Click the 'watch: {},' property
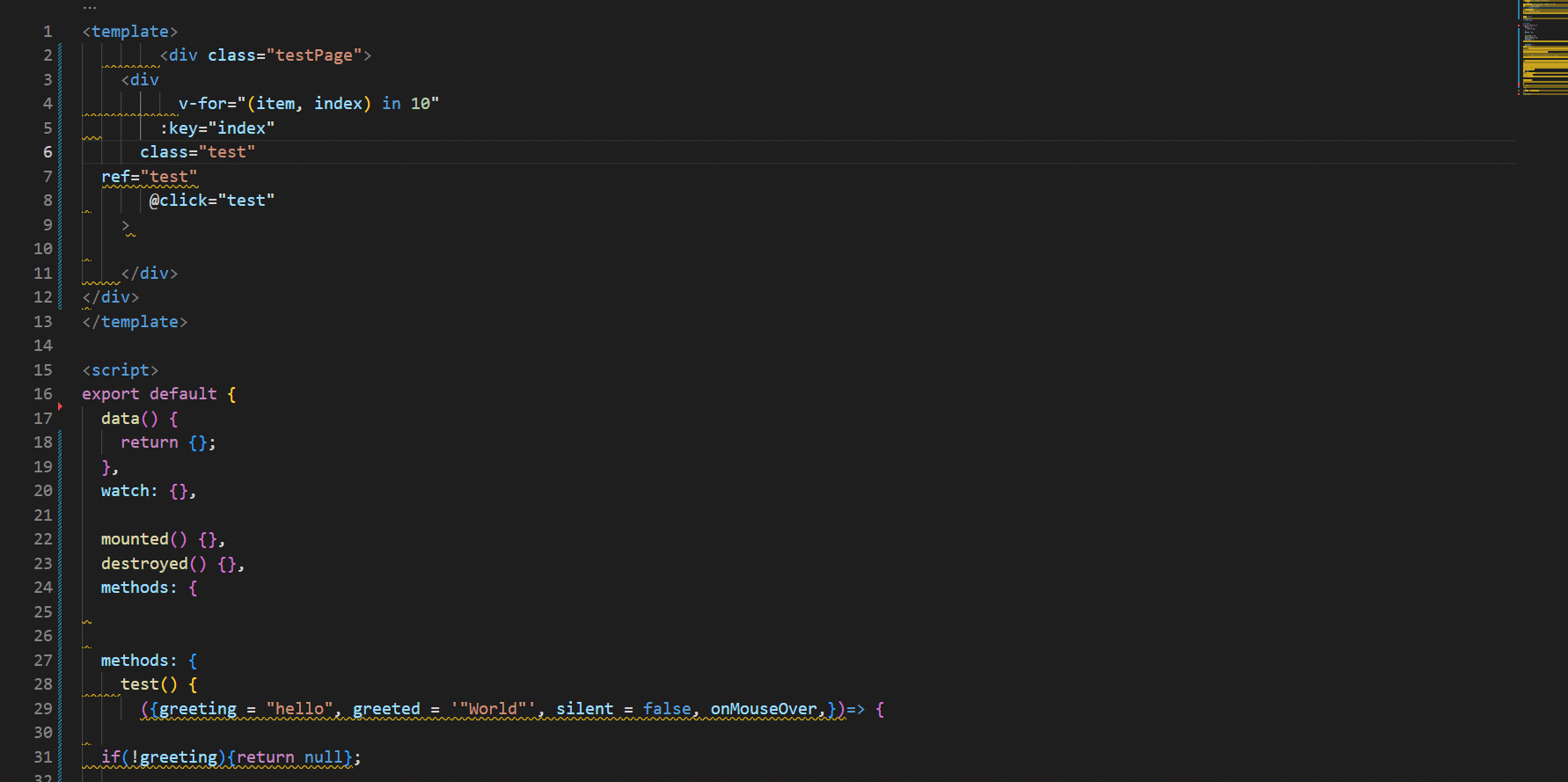This screenshot has width=1568, height=782. (x=150, y=491)
